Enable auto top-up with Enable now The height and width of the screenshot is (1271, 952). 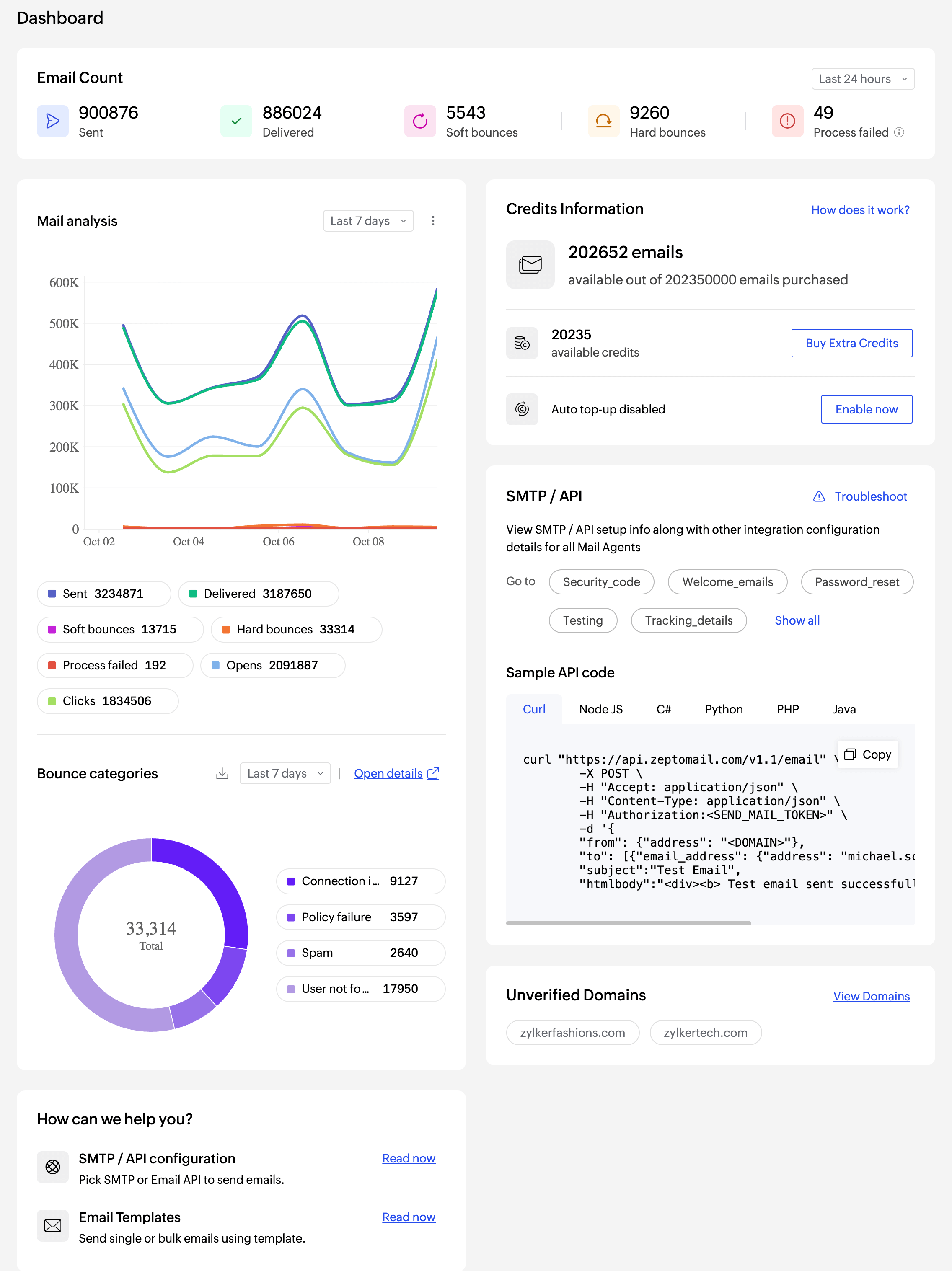tap(866, 409)
